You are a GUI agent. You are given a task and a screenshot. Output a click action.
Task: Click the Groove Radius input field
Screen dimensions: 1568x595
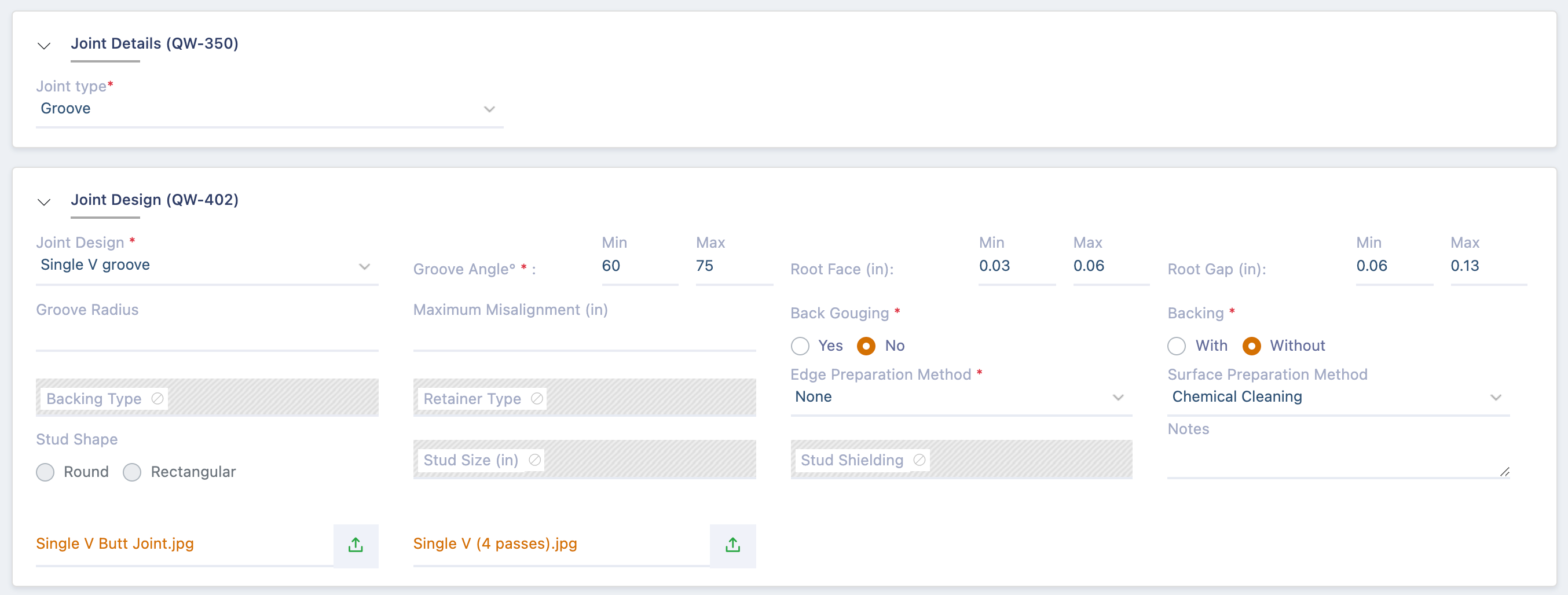point(207,336)
